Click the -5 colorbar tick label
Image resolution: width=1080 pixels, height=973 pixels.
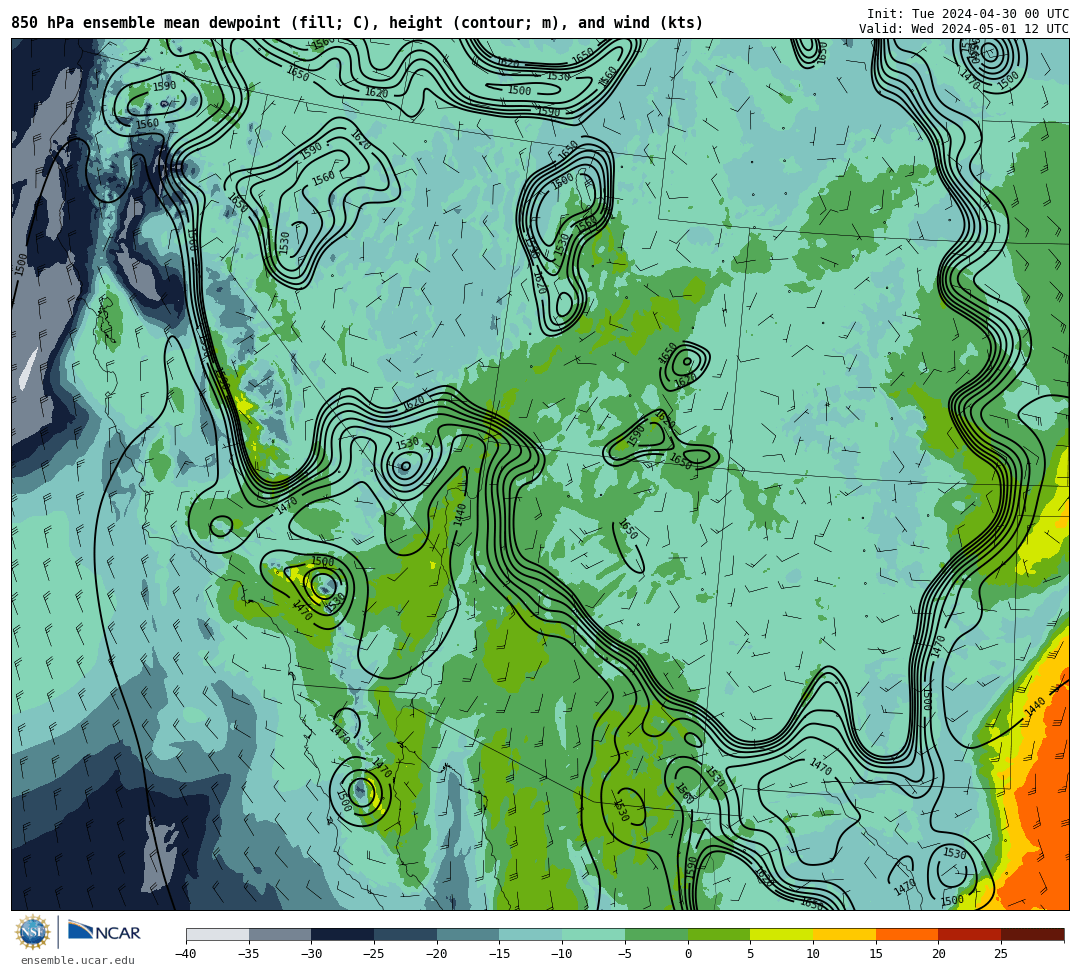point(625,954)
